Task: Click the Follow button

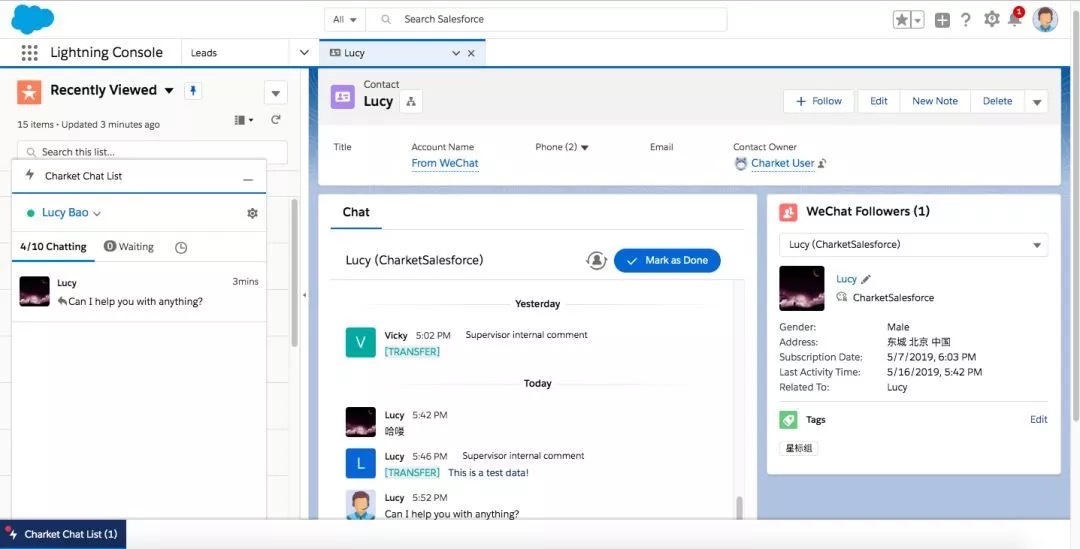Action: pos(818,101)
